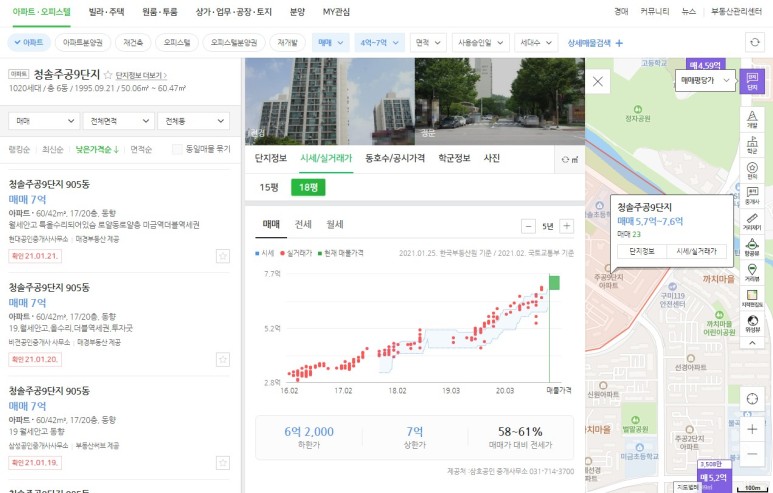Open 거리뷰 street view
Viewport: 773px width, 493px height.
[x=752, y=273]
